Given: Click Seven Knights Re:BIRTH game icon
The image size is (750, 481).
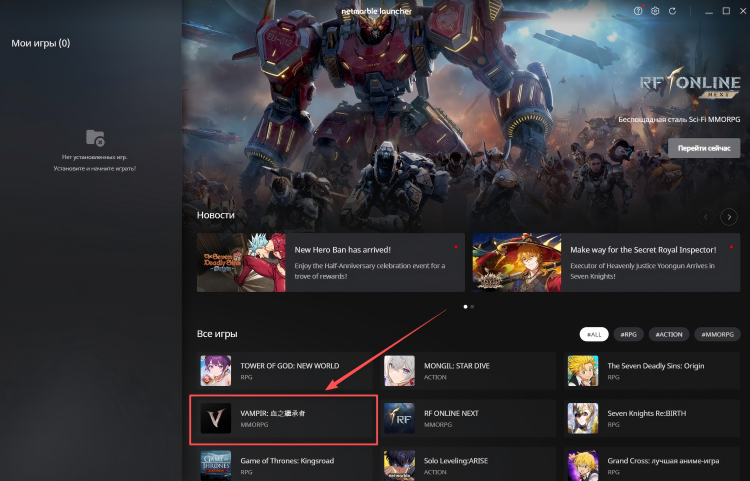Looking at the screenshot, I should point(583,418).
